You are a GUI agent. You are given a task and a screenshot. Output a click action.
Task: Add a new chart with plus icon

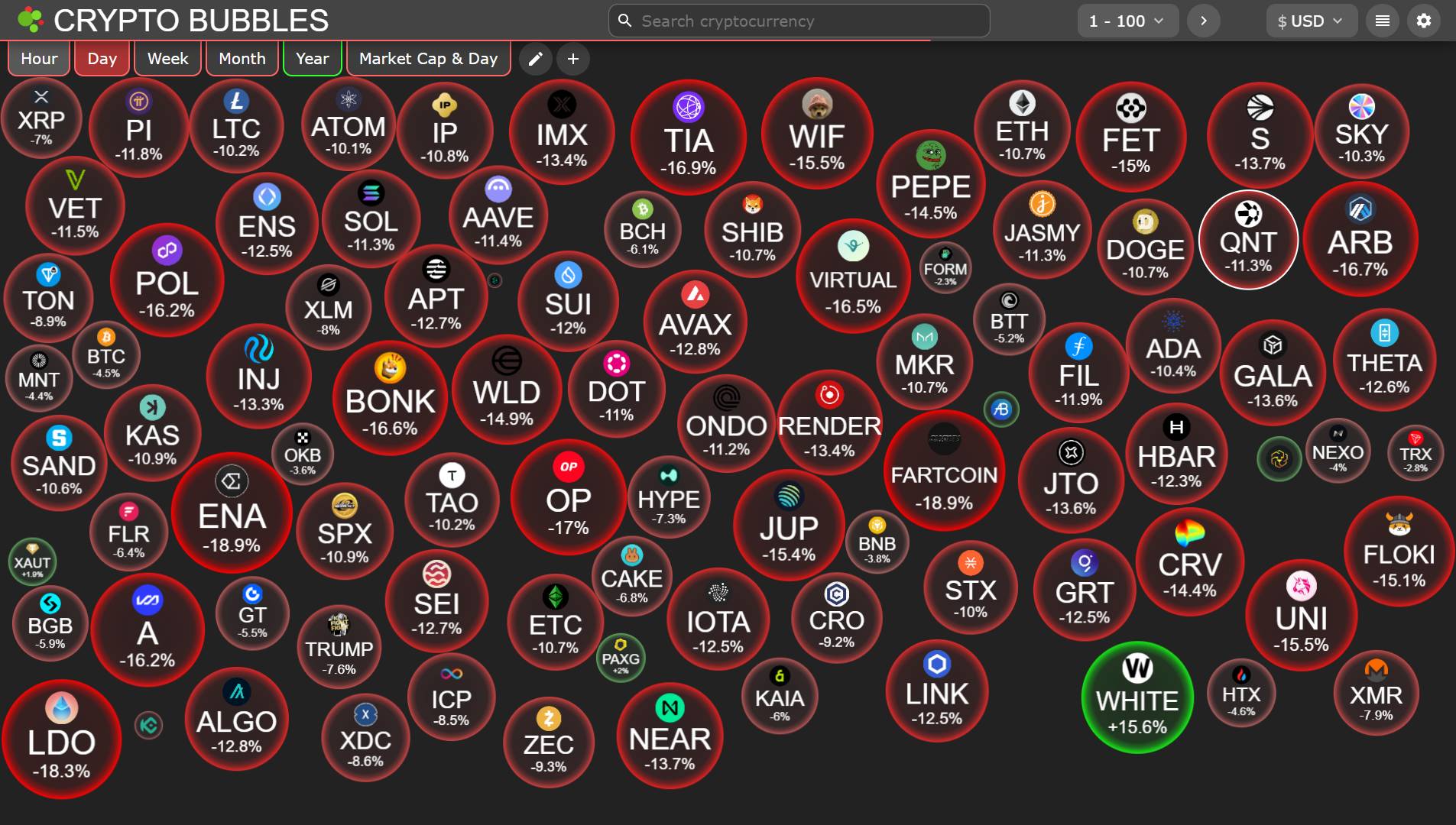pos(573,59)
